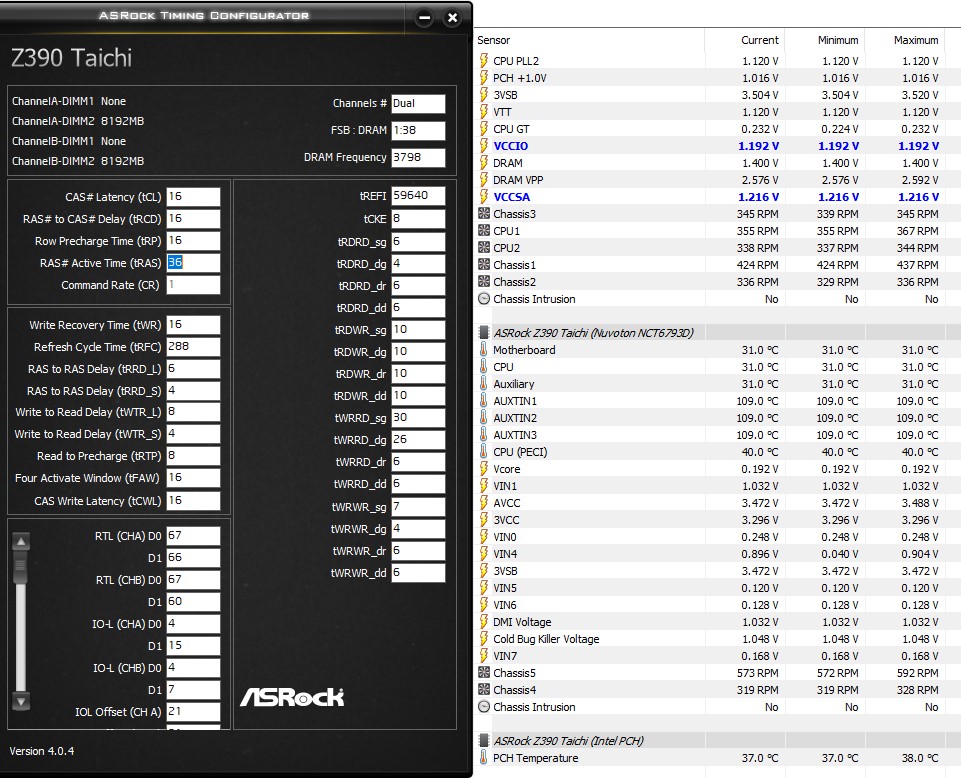The width and height of the screenshot is (961, 778).
Task: Click the Channels # field showing Dual
Action: pos(418,104)
